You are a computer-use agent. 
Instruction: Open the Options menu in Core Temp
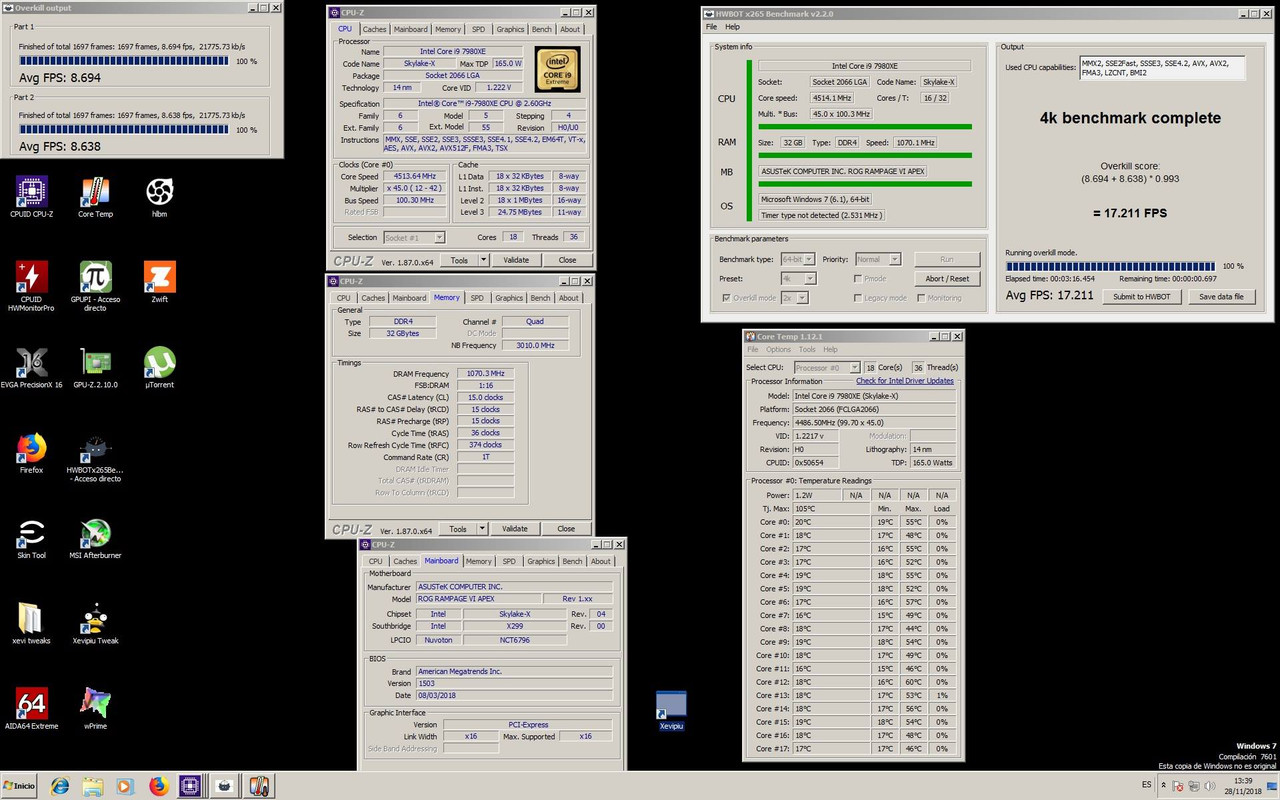point(778,350)
